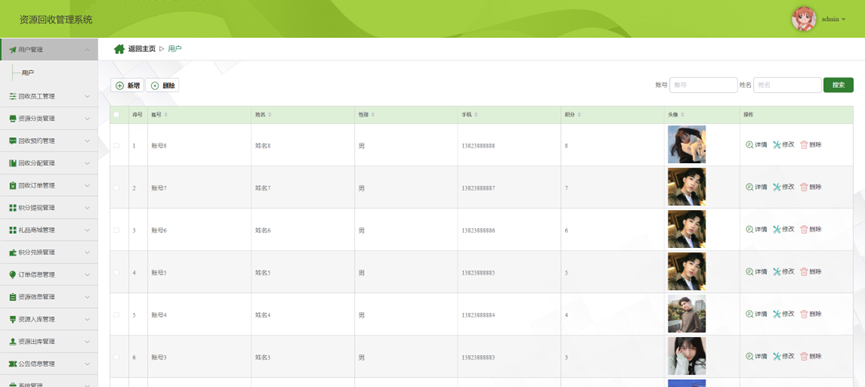Click the green 搜索 search button

[838, 85]
